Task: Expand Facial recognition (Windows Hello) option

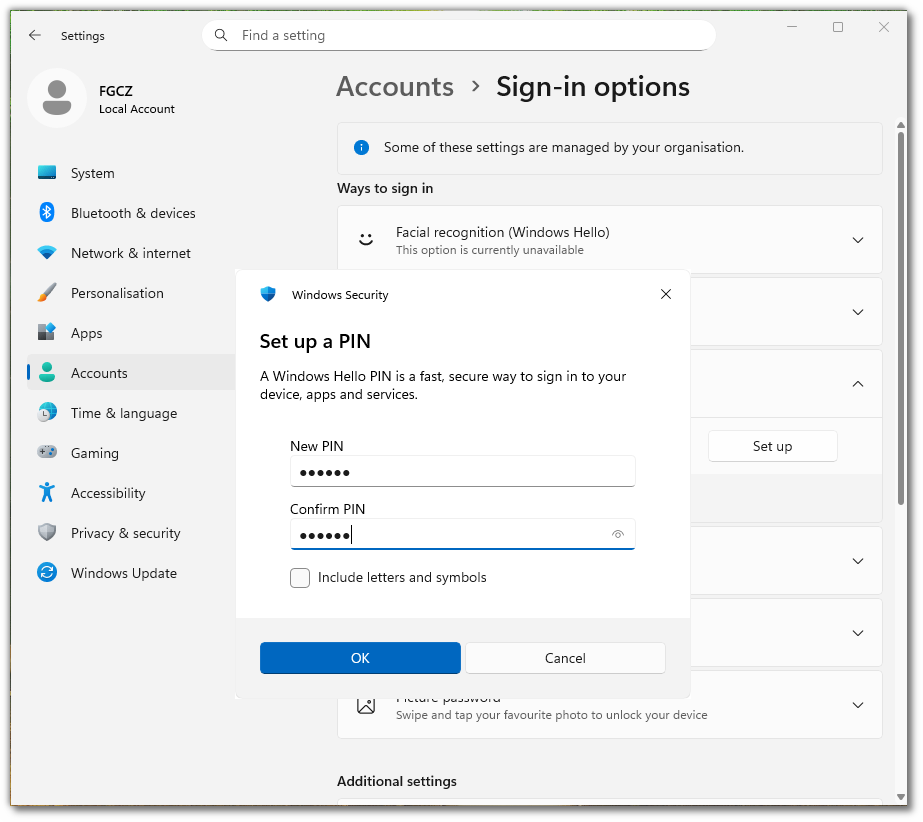Action: 858,240
